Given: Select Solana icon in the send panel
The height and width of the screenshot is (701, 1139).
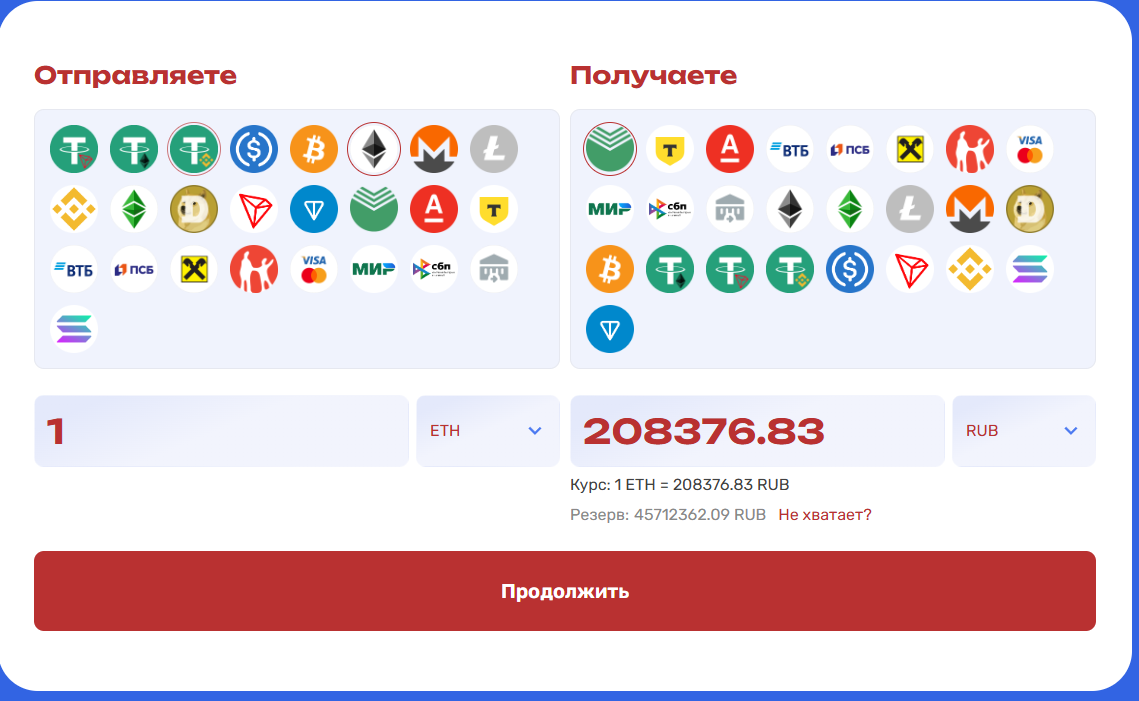Looking at the screenshot, I should 74,329.
